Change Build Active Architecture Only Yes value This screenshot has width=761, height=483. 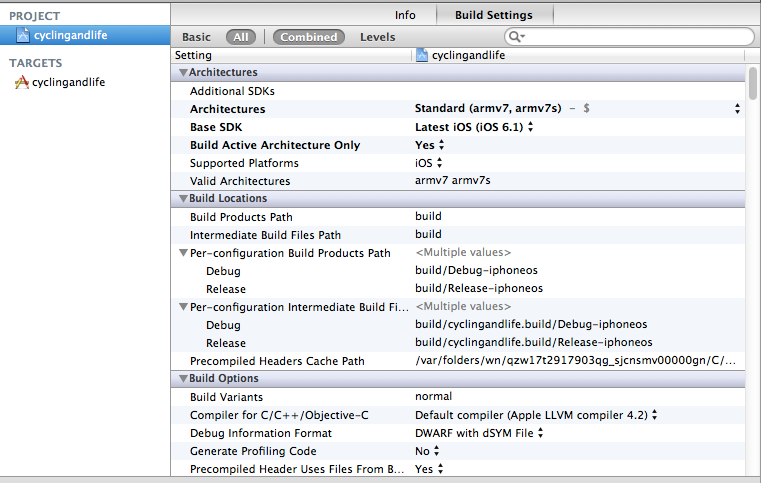tap(429, 145)
